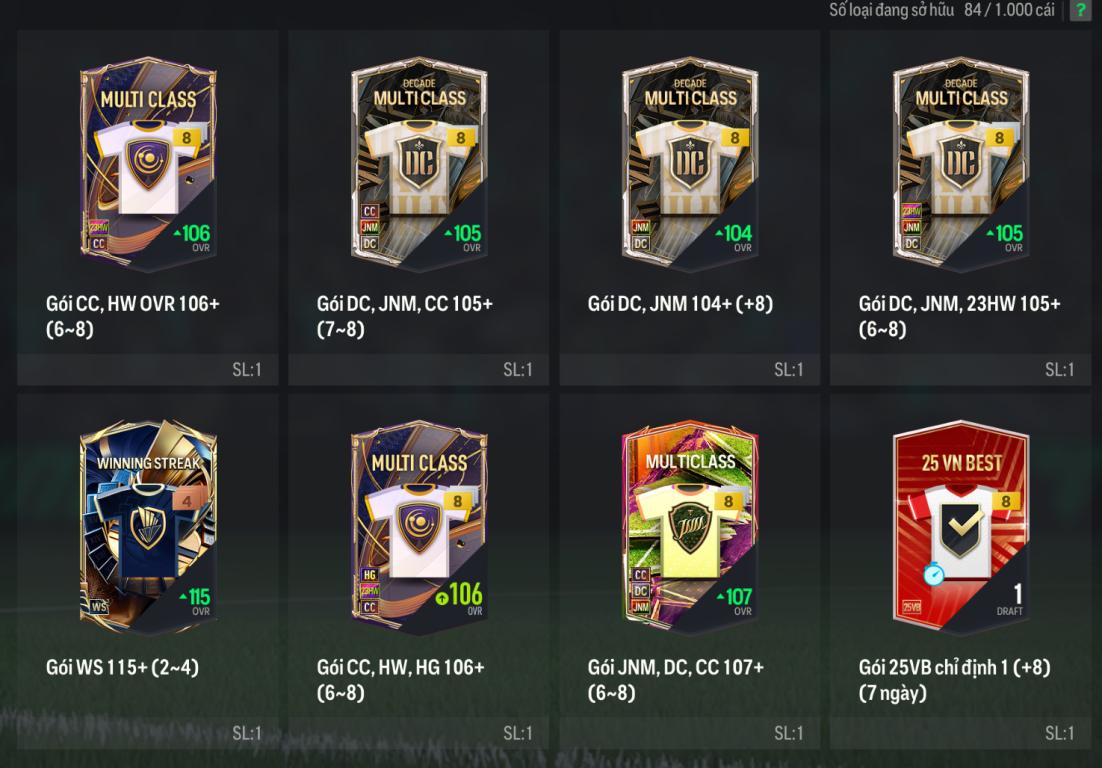1102x768 pixels.
Task: Click the Gói WS 115+ (2~4) title
Action: (122, 667)
